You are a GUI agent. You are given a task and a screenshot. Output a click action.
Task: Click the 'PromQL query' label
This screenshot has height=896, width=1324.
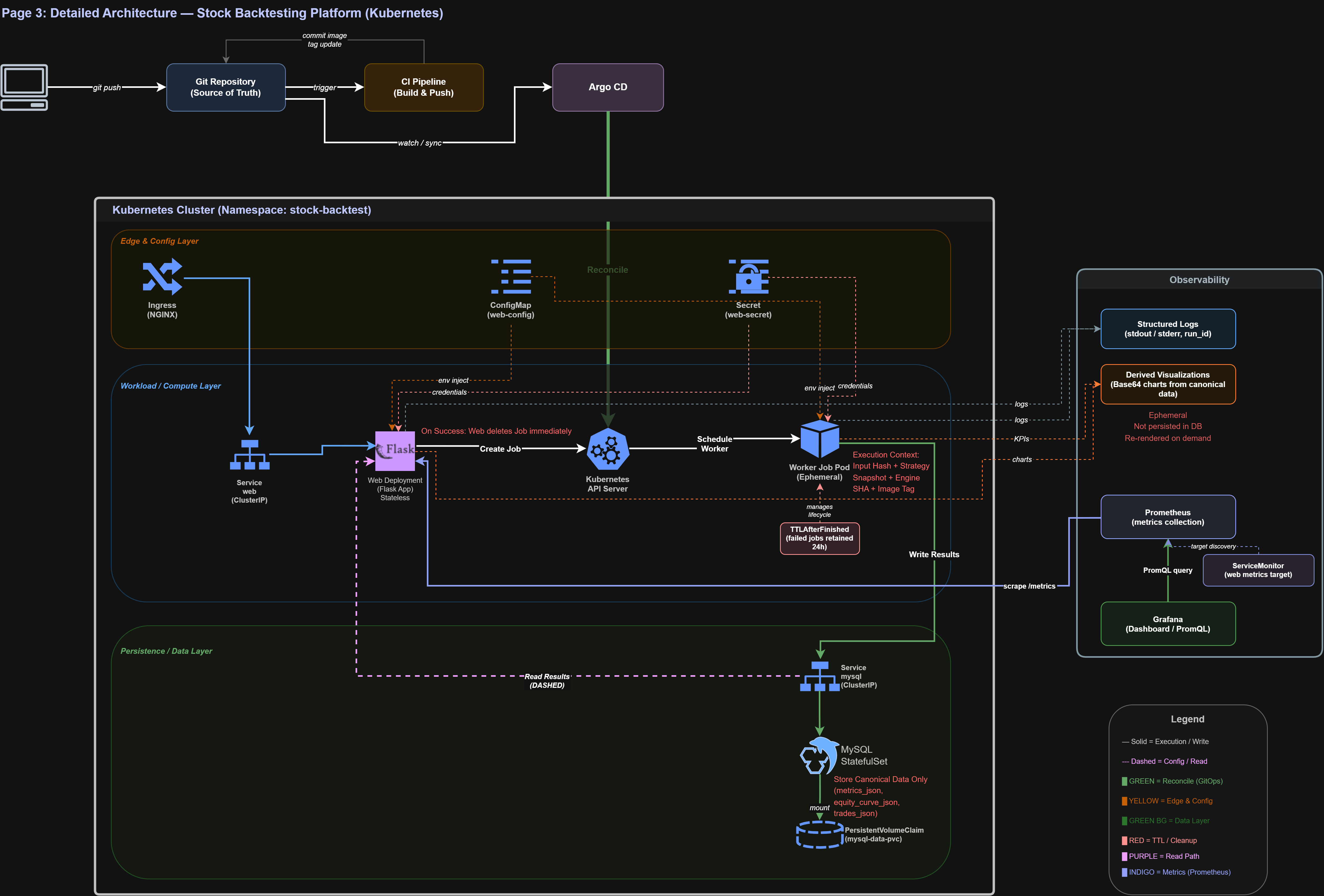1168,570
